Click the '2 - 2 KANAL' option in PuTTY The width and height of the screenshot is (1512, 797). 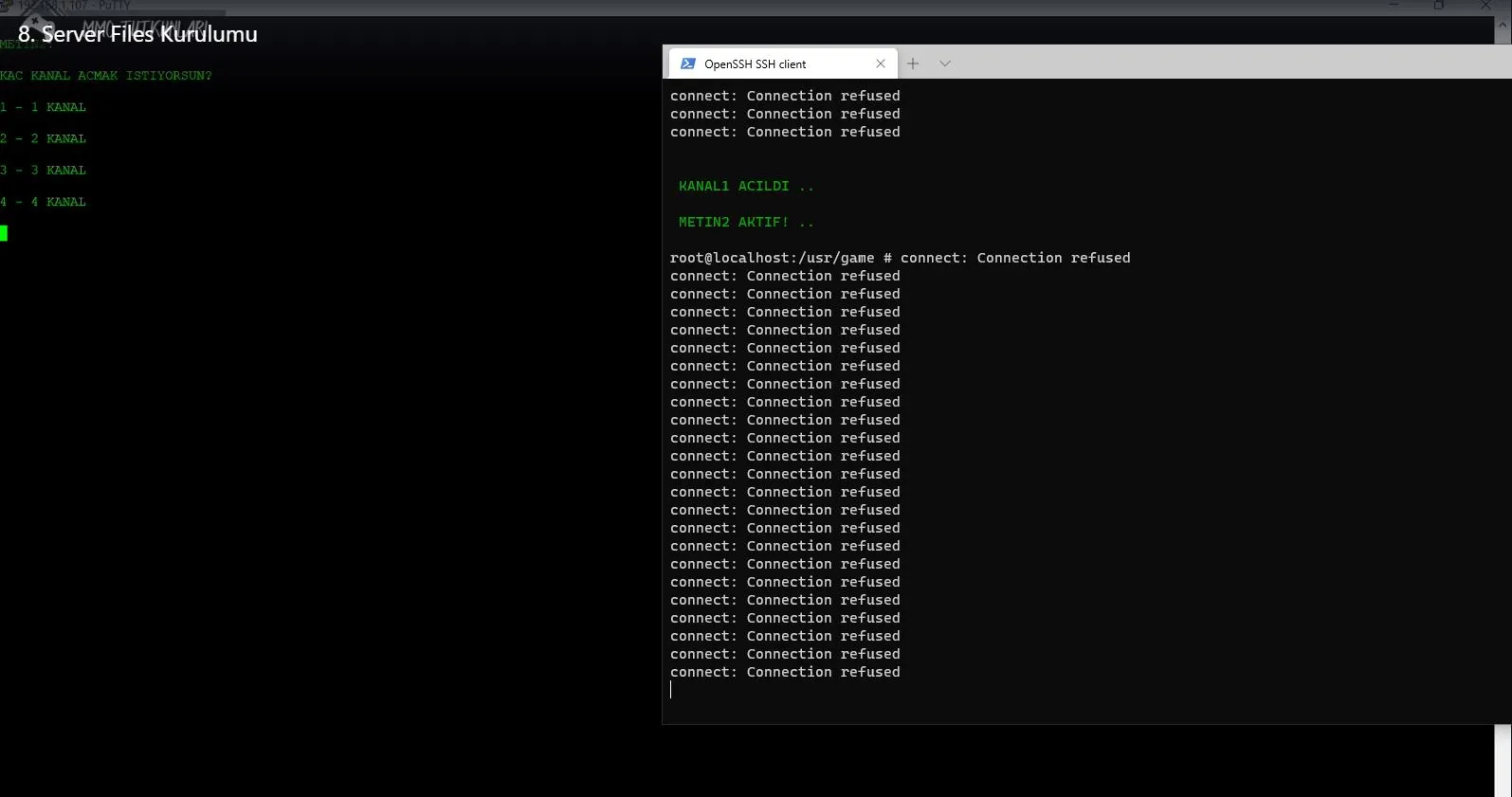(x=43, y=138)
